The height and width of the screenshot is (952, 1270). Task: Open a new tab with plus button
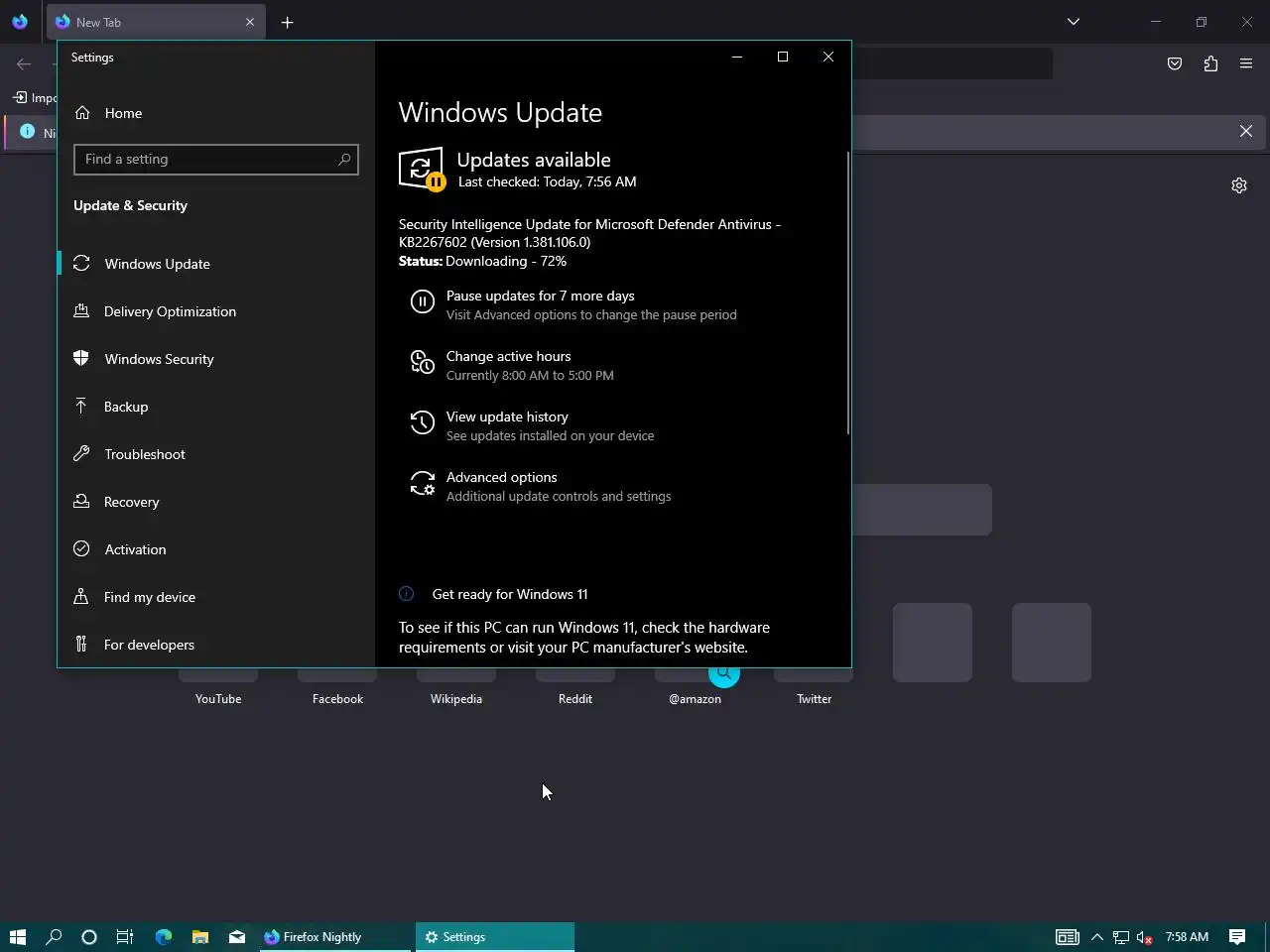(287, 22)
